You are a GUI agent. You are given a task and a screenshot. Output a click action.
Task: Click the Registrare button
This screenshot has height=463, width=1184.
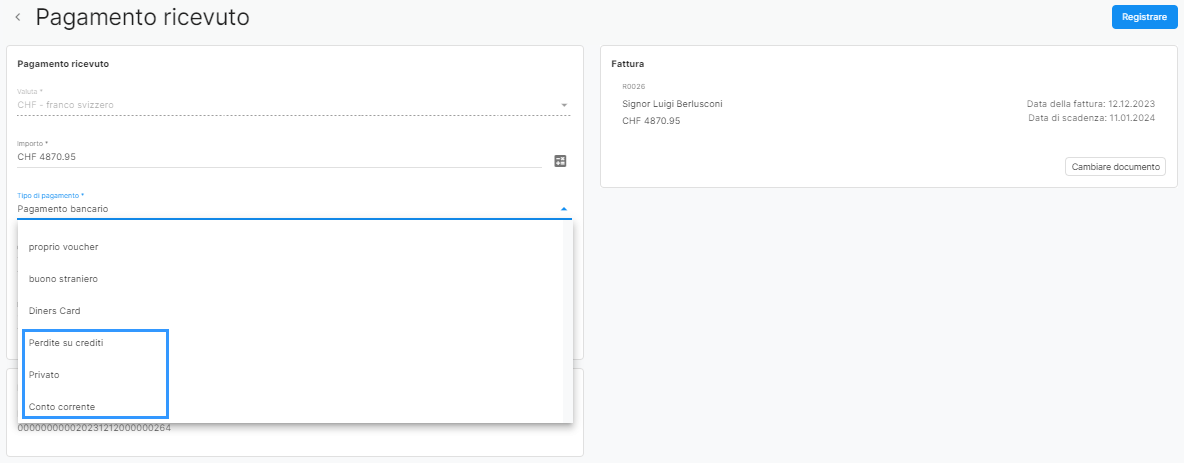pyautogui.click(x=1144, y=17)
